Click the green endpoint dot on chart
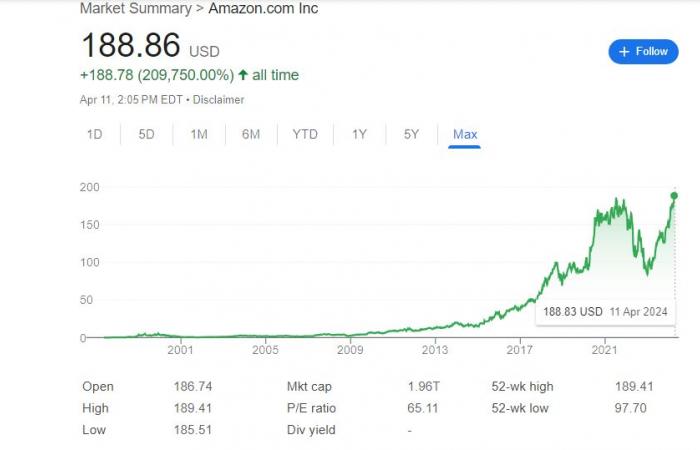 (674, 195)
